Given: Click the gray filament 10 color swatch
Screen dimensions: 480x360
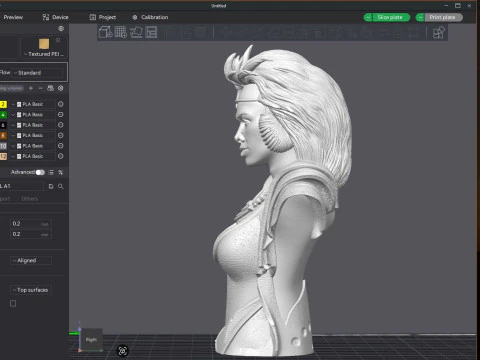Looking at the screenshot, I should pos(3,146).
